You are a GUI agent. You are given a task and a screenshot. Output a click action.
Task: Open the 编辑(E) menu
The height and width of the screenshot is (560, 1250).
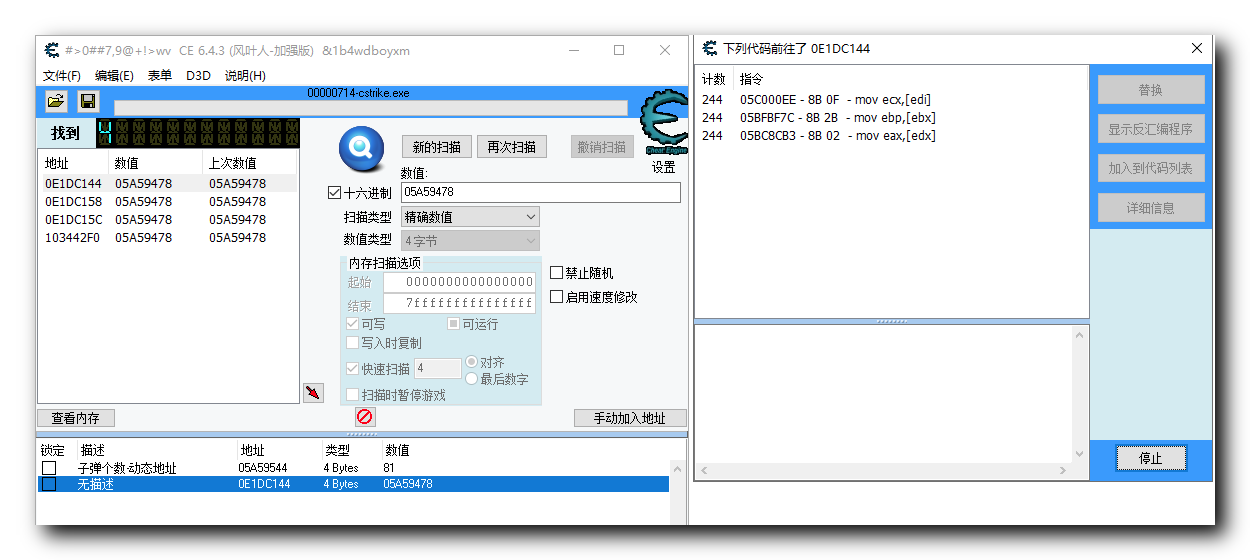click(x=114, y=75)
